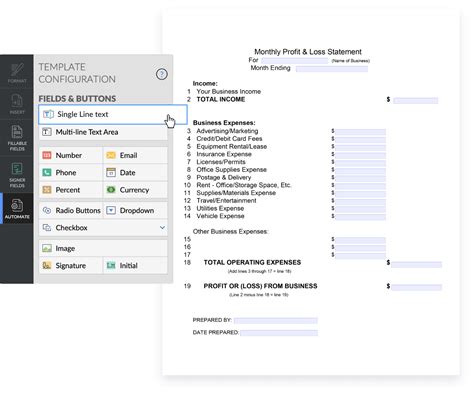Insert a Currency field
The height and width of the screenshot is (395, 474).
(x=135, y=190)
